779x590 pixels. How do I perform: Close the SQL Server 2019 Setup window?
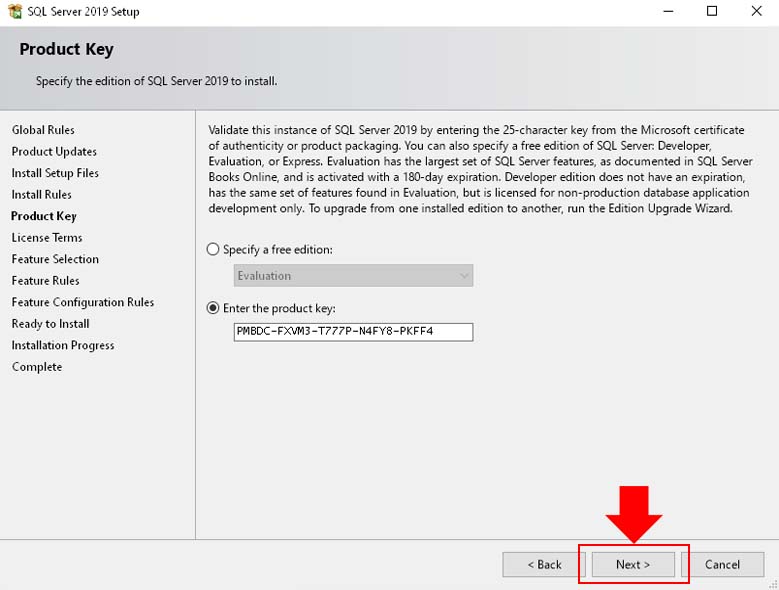[x=756, y=11]
